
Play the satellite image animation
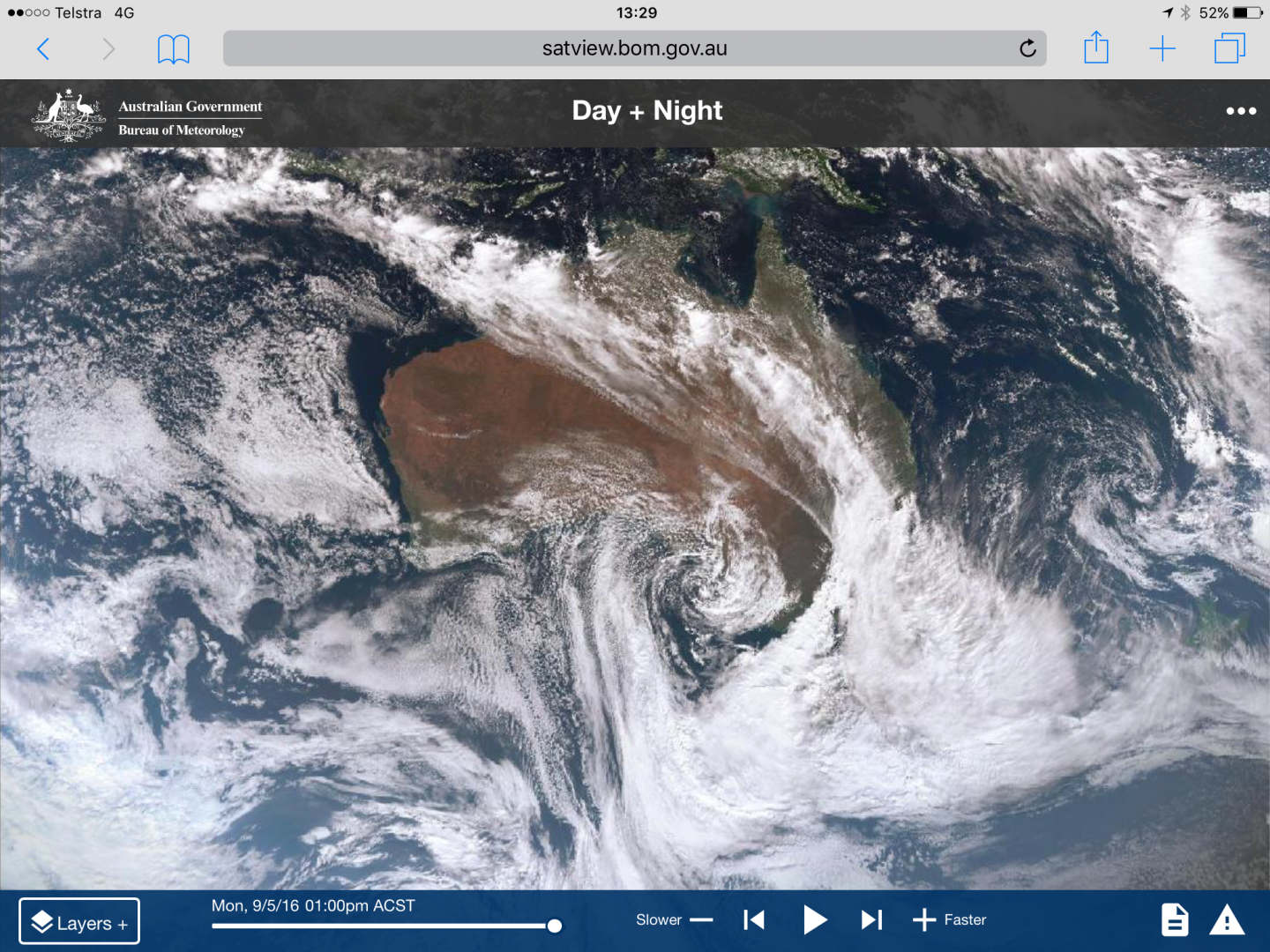pos(815,920)
